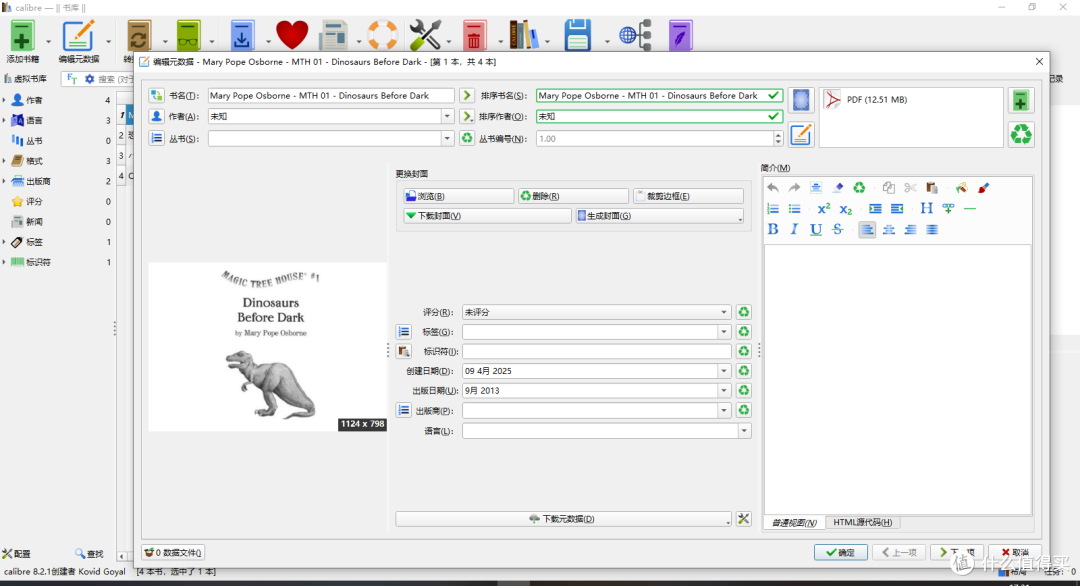This screenshot has height=586, width=1080.
Task: Open the publication date 9月 2013 dropdown
Action: (x=724, y=390)
